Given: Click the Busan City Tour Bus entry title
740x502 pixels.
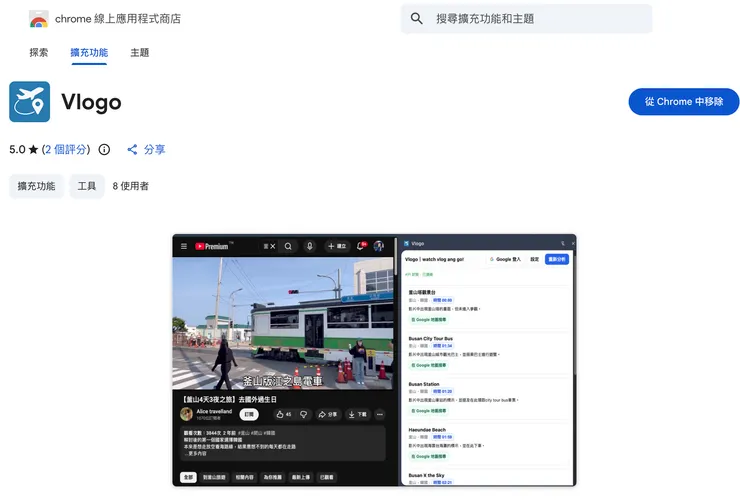Looking at the screenshot, I should coord(430,338).
